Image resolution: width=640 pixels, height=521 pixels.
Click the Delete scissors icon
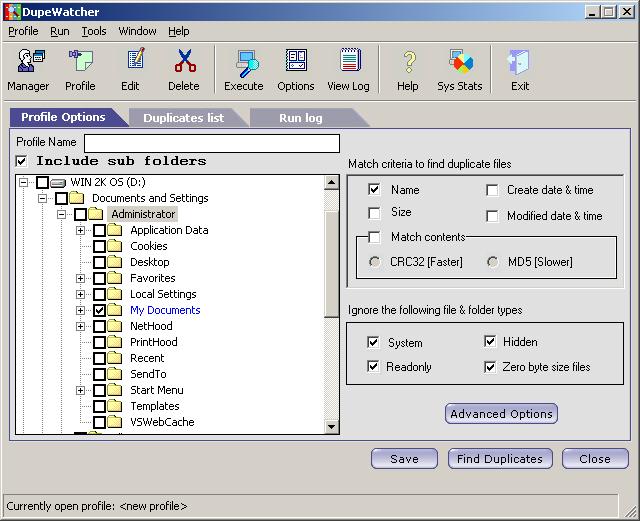point(185,60)
